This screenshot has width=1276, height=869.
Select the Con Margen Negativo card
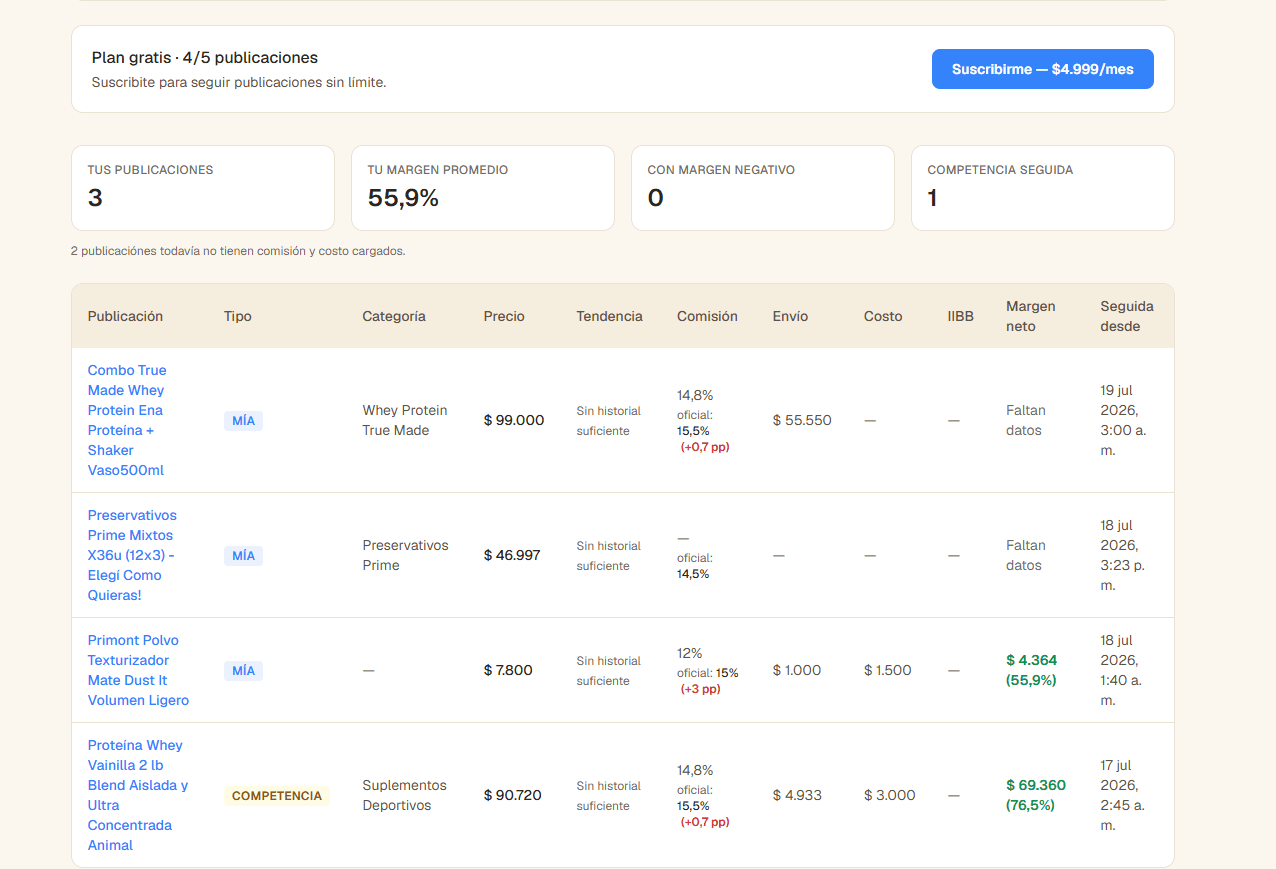click(x=763, y=188)
